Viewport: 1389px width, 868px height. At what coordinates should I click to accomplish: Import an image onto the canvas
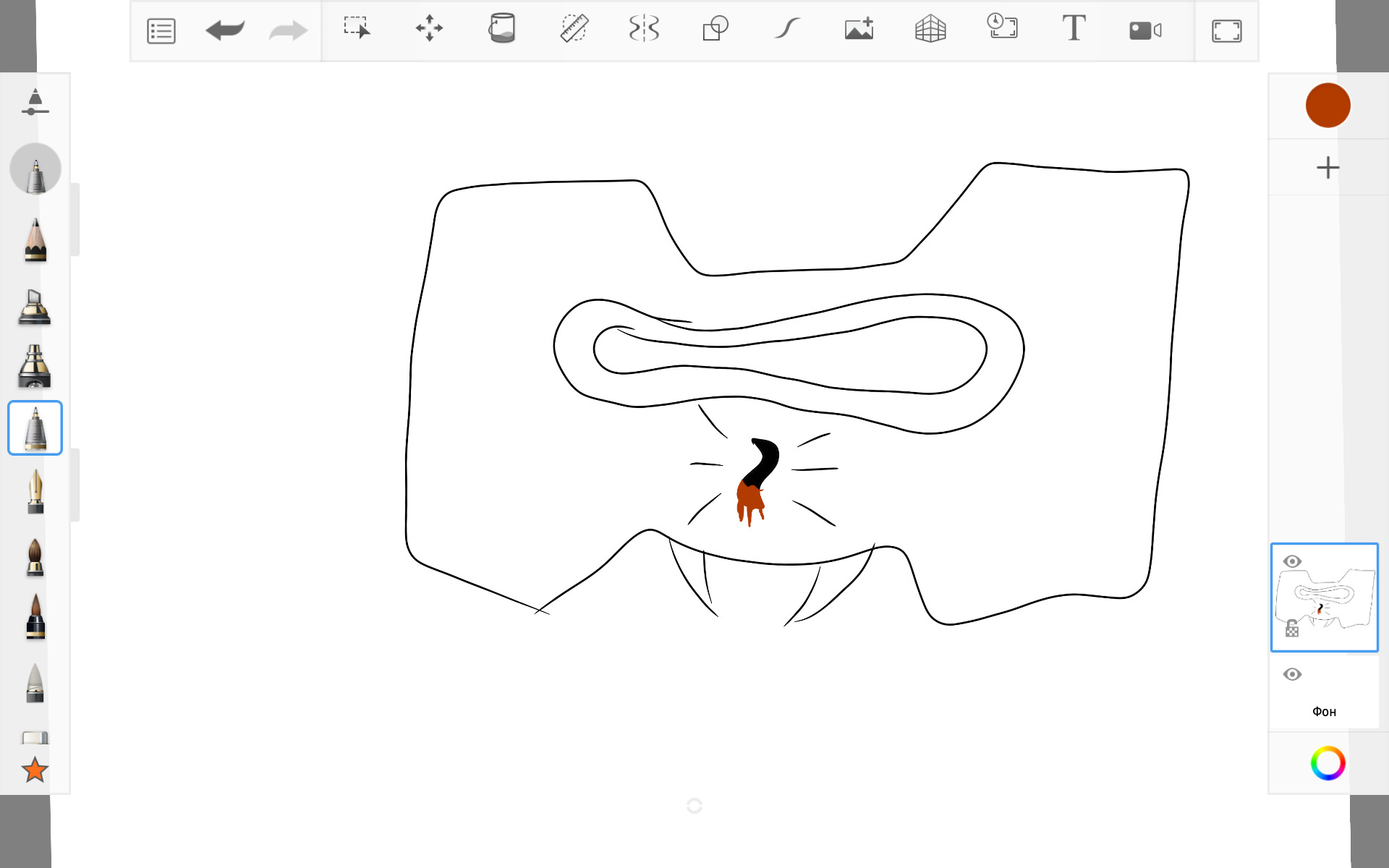(x=859, y=29)
